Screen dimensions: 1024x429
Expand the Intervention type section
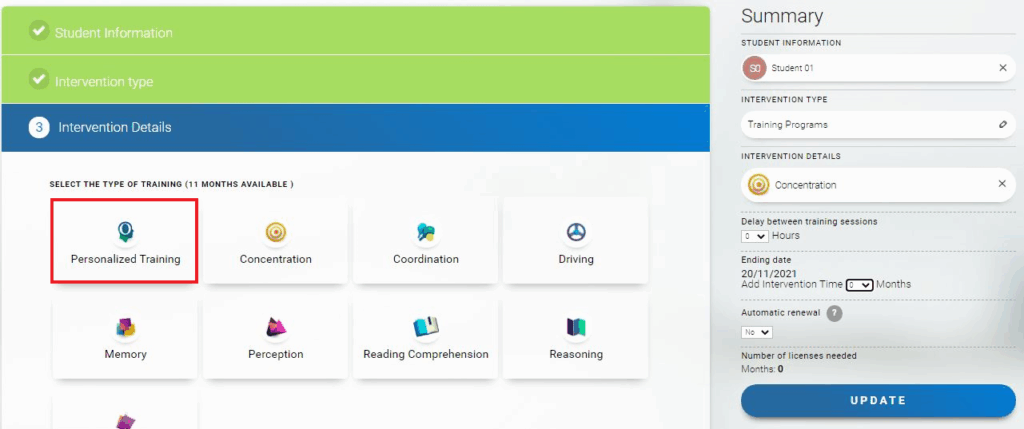coord(355,80)
